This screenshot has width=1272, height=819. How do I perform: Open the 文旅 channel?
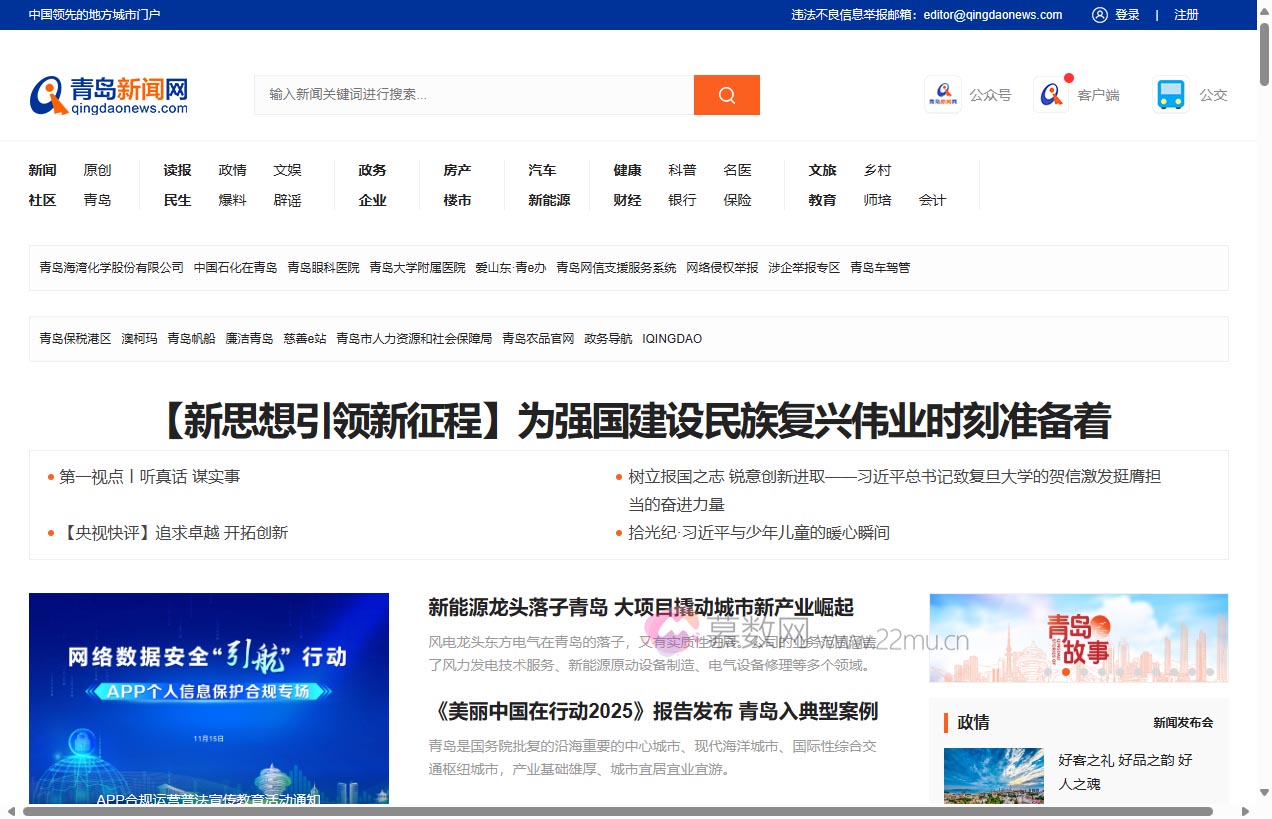click(x=822, y=170)
